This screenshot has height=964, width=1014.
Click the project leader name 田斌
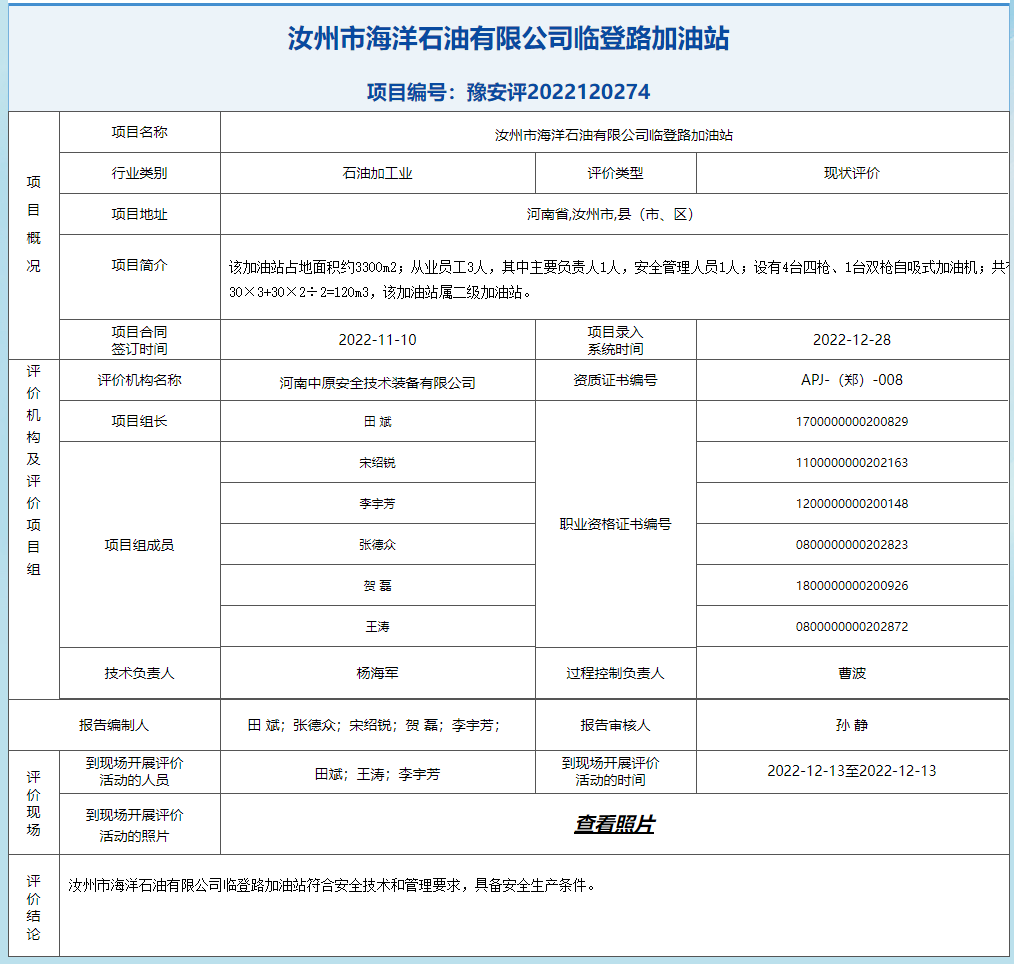pos(377,422)
